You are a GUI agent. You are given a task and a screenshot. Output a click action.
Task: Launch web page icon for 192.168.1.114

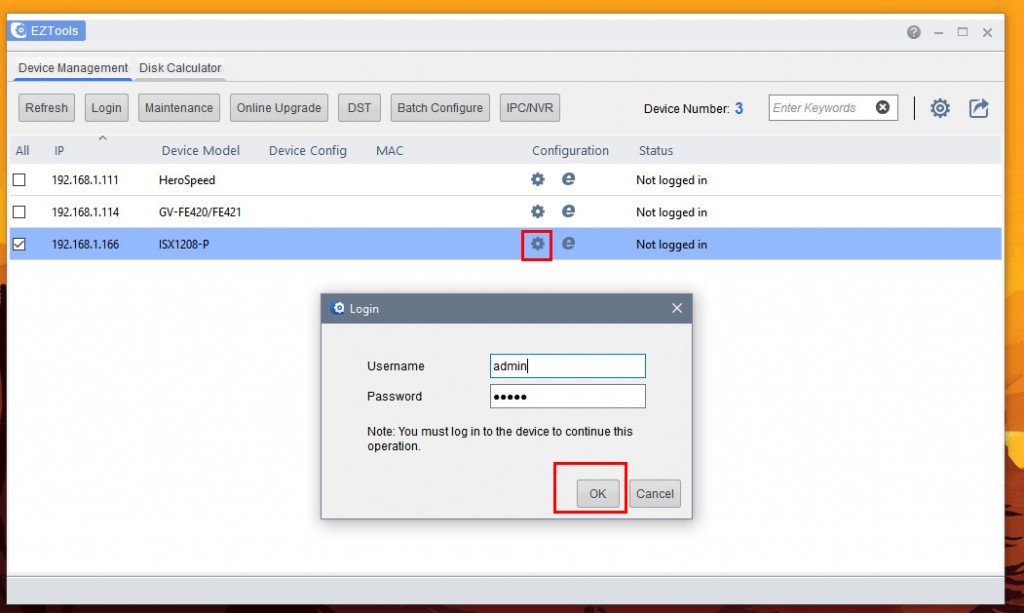coord(568,211)
